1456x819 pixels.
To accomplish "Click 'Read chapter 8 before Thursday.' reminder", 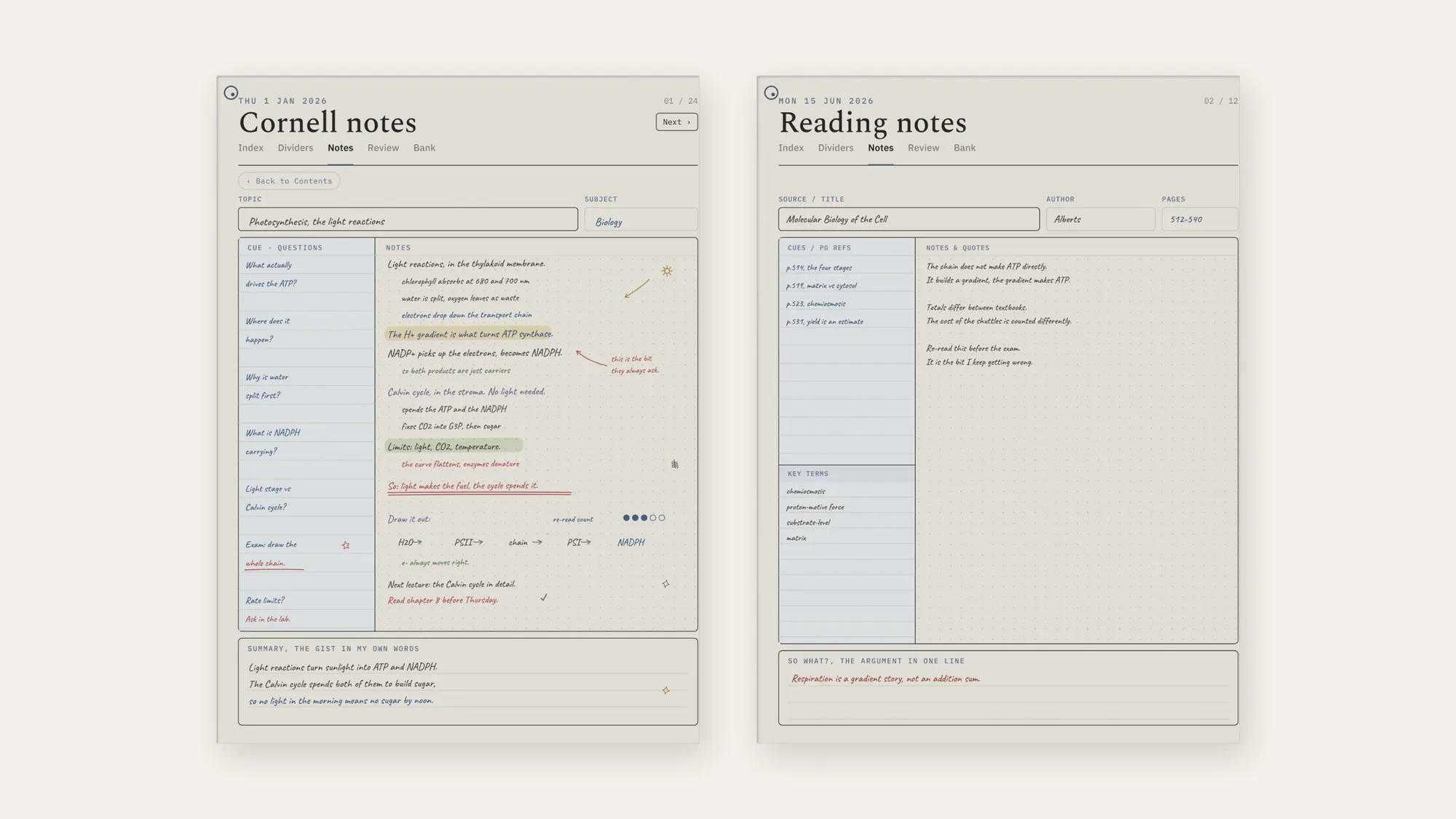I will coord(443,601).
